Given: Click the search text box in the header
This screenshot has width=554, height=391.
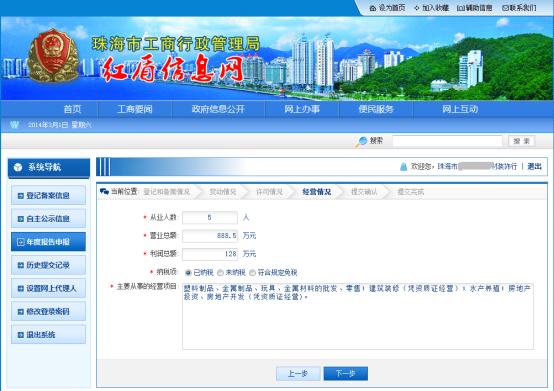Looking at the screenshot, I should [447, 141].
